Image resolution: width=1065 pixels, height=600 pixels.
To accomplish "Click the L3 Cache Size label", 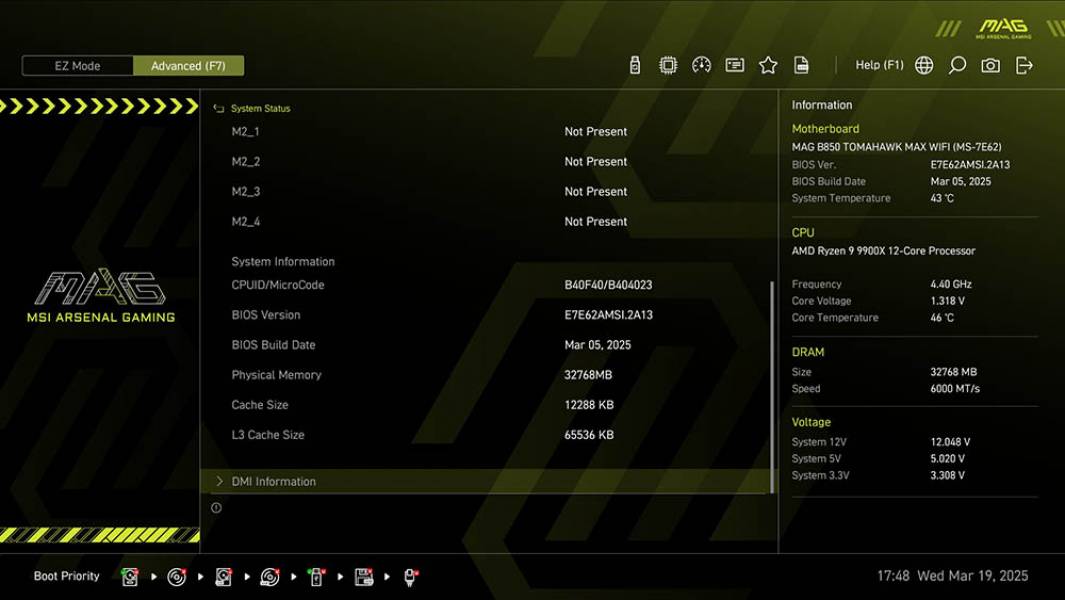I will click(x=268, y=435).
